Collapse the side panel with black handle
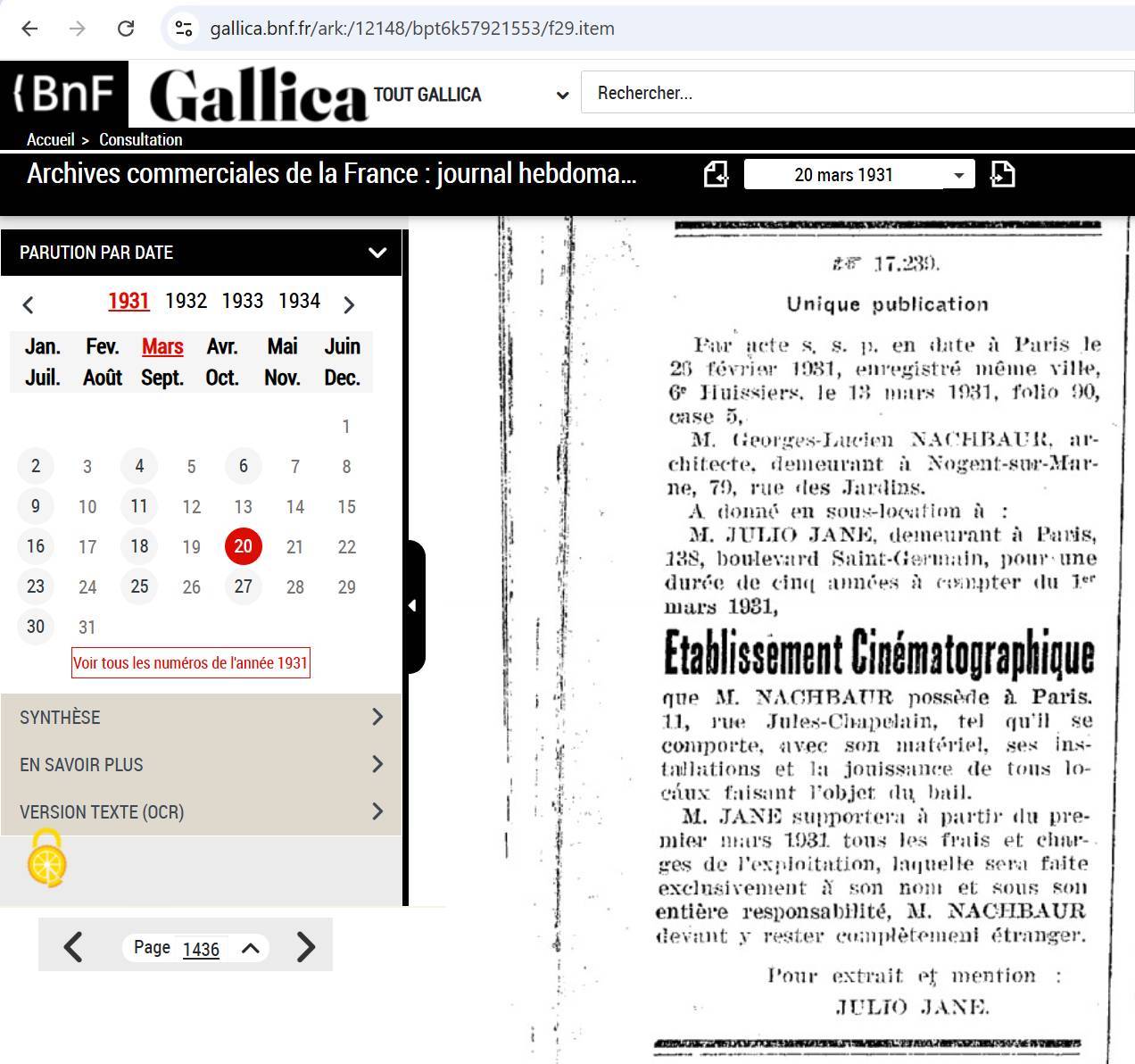The width and height of the screenshot is (1135, 1064). tap(413, 605)
